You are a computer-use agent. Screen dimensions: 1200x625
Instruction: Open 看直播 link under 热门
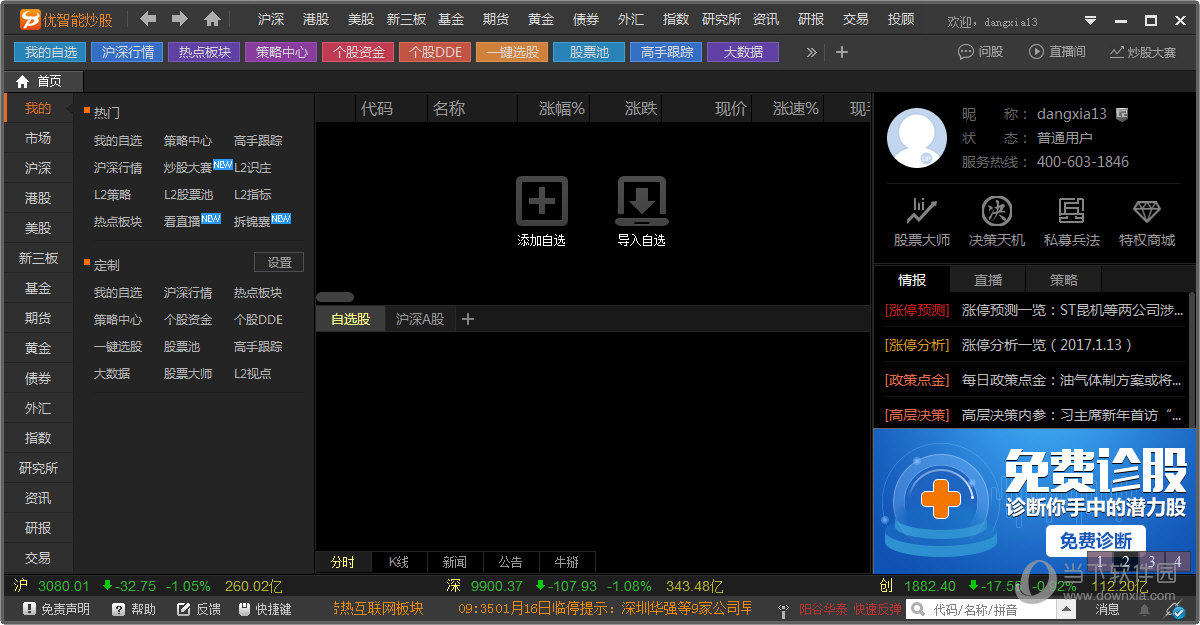(x=182, y=222)
